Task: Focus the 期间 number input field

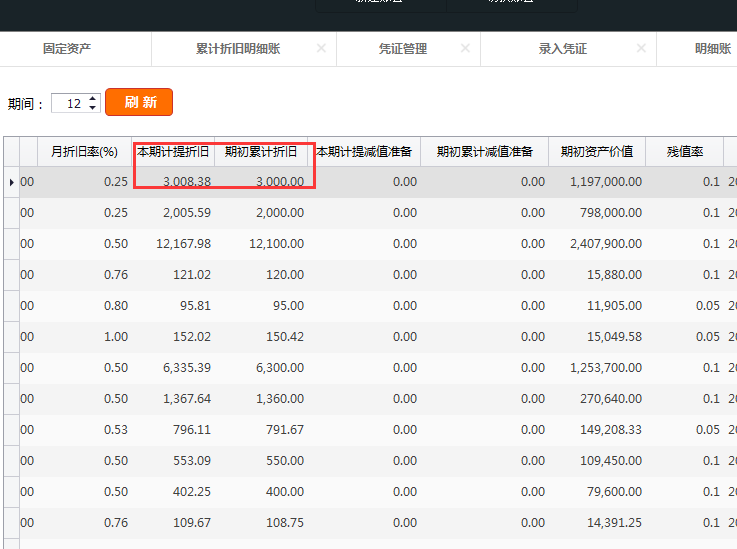Action: (x=69, y=103)
